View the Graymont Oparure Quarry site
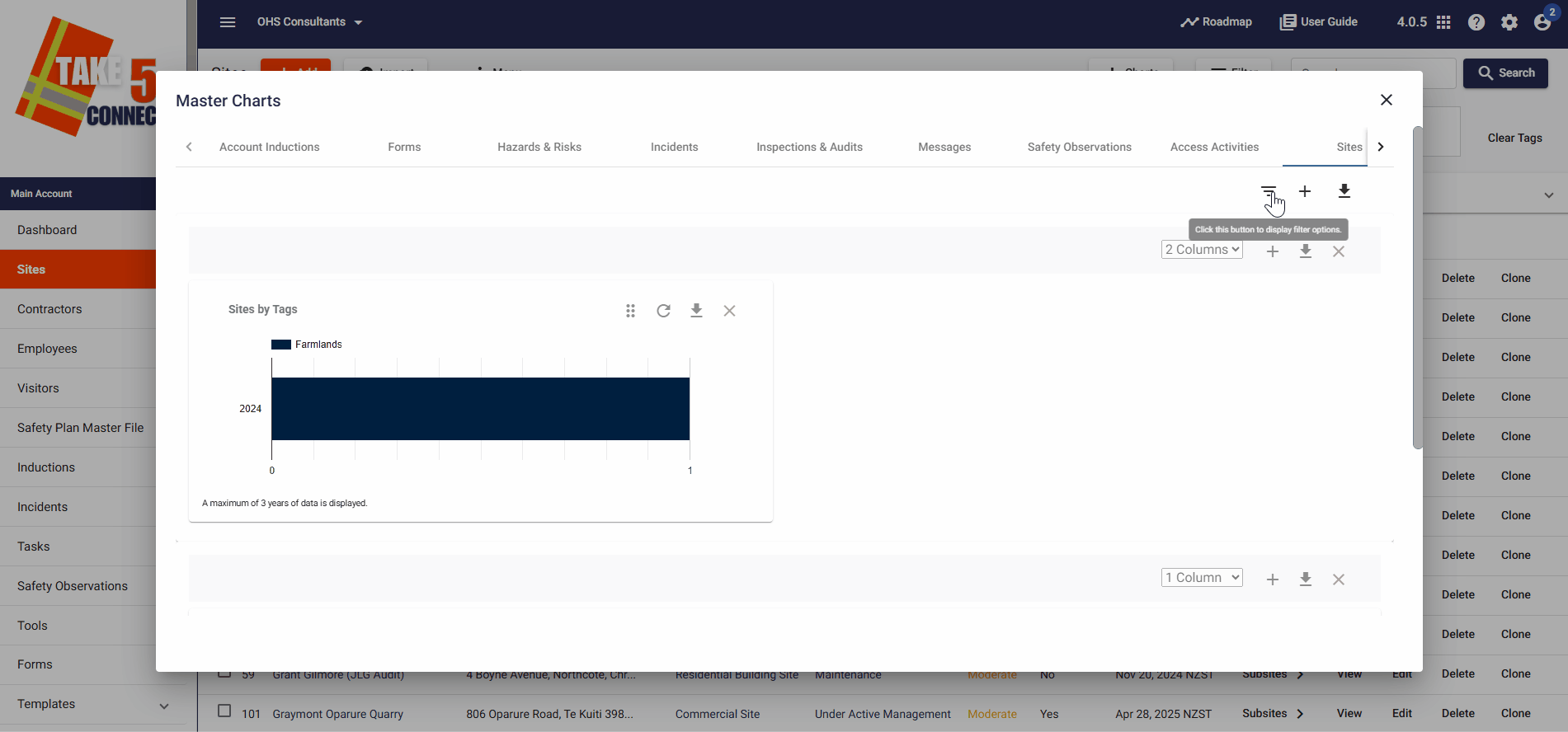Image resolution: width=1568 pixels, height=732 pixels. point(1349,714)
